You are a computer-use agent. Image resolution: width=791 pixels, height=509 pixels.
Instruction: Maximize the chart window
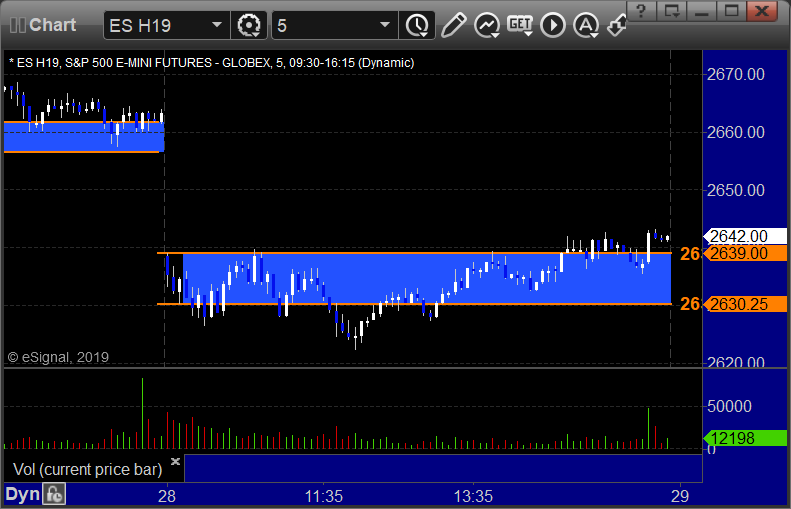point(731,11)
